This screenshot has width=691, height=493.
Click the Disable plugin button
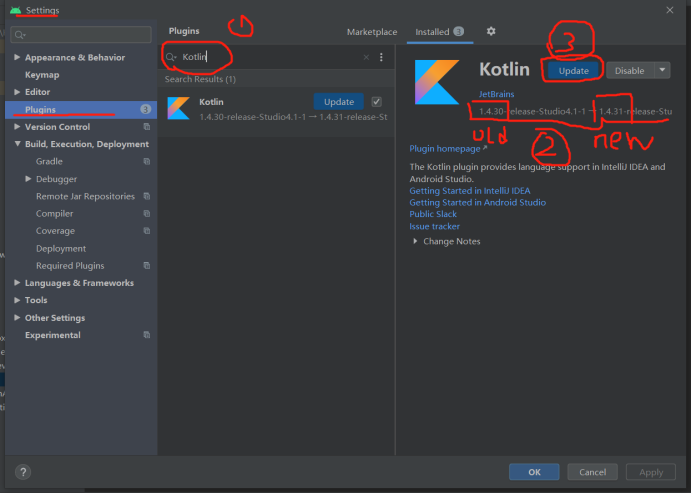630,70
